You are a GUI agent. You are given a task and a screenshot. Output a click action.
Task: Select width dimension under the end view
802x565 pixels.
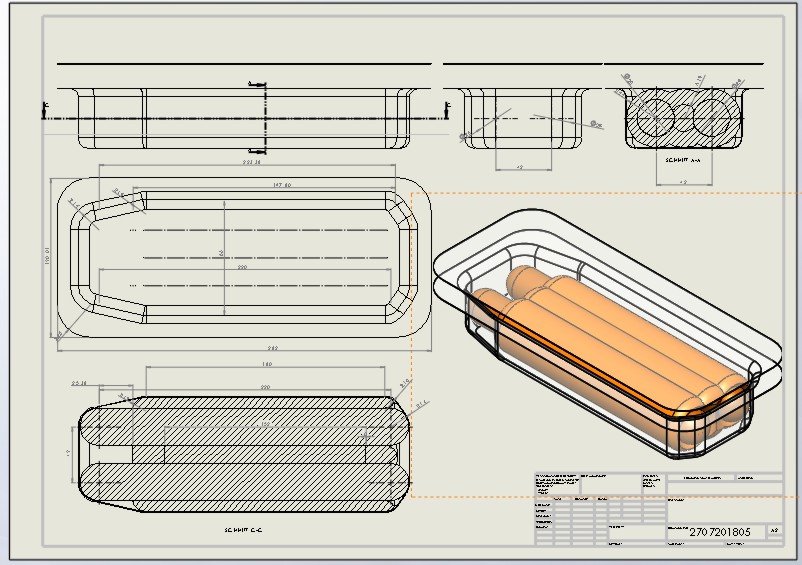point(520,167)
